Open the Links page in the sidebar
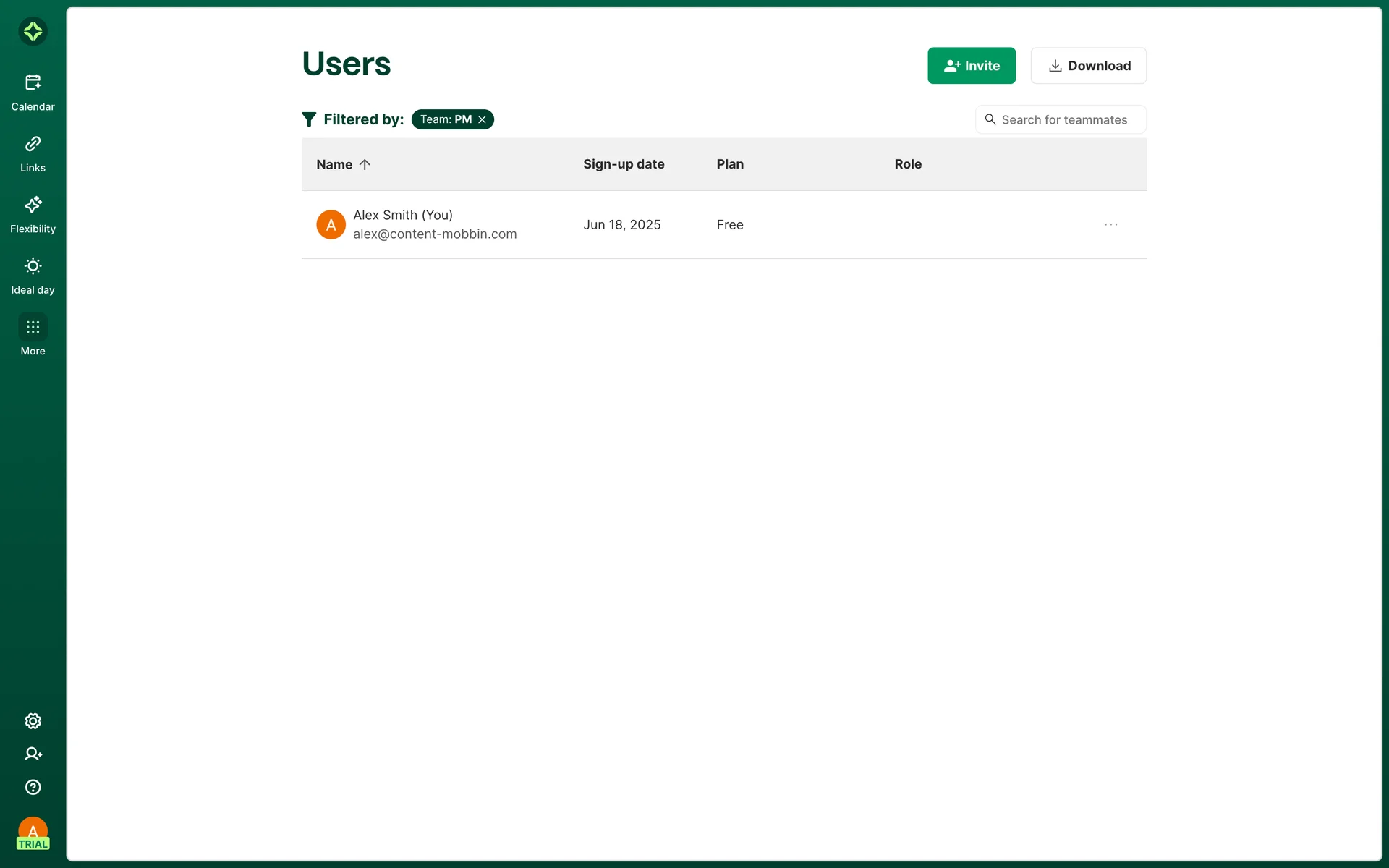The width and height of the screenshot is (1389, 868). pyautogui.click(x=33, y=153)
